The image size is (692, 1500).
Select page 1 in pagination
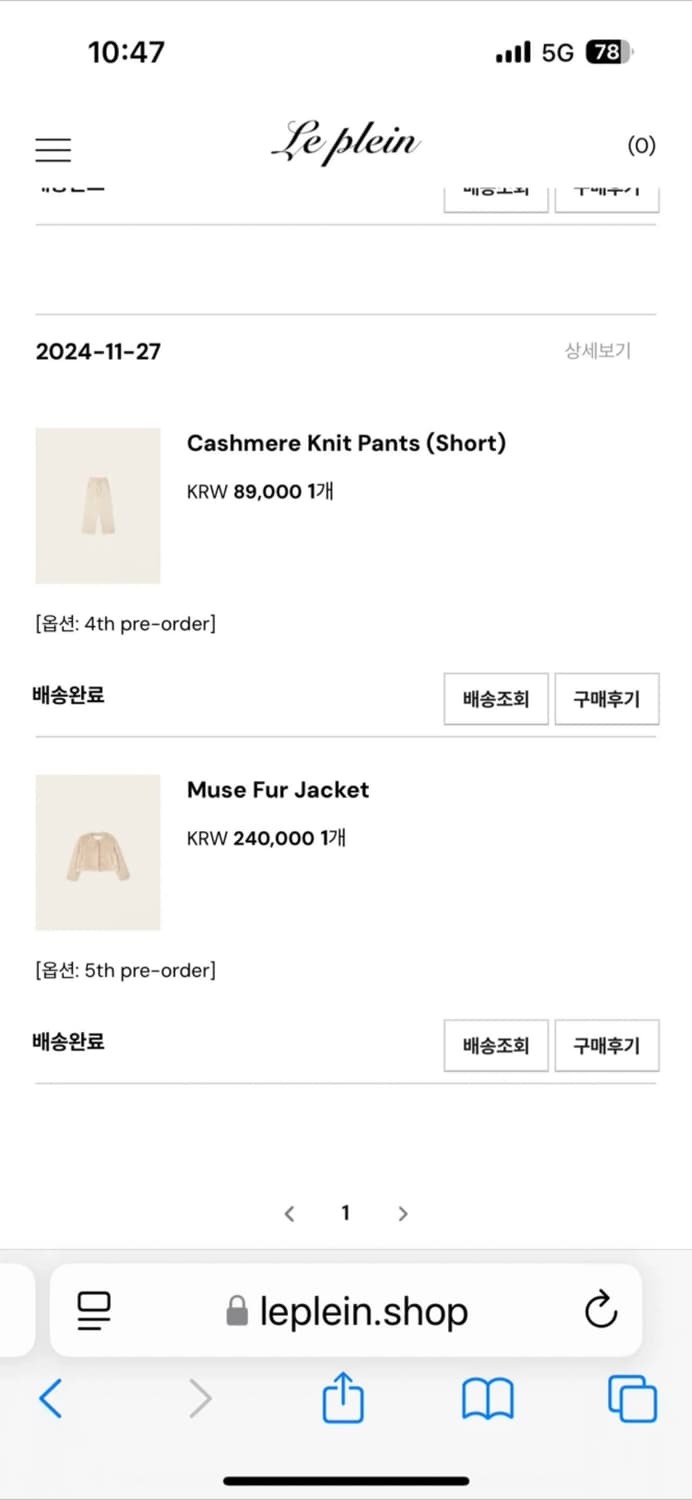coord(345,1212)
